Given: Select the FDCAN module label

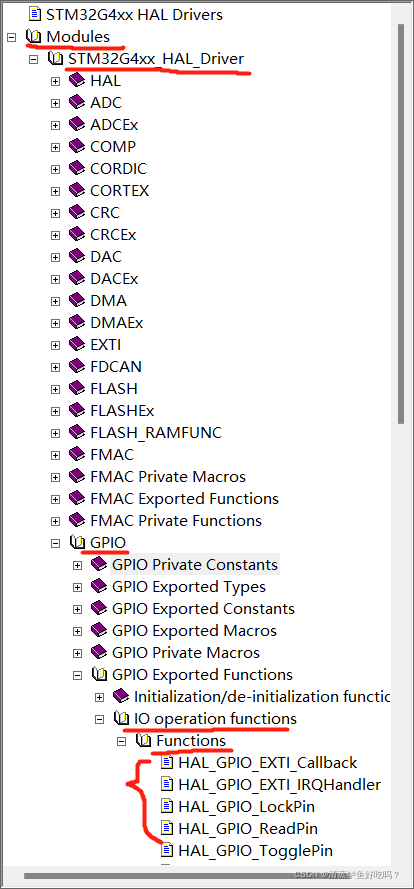Looking at the screenshot, I should [116, 367].
